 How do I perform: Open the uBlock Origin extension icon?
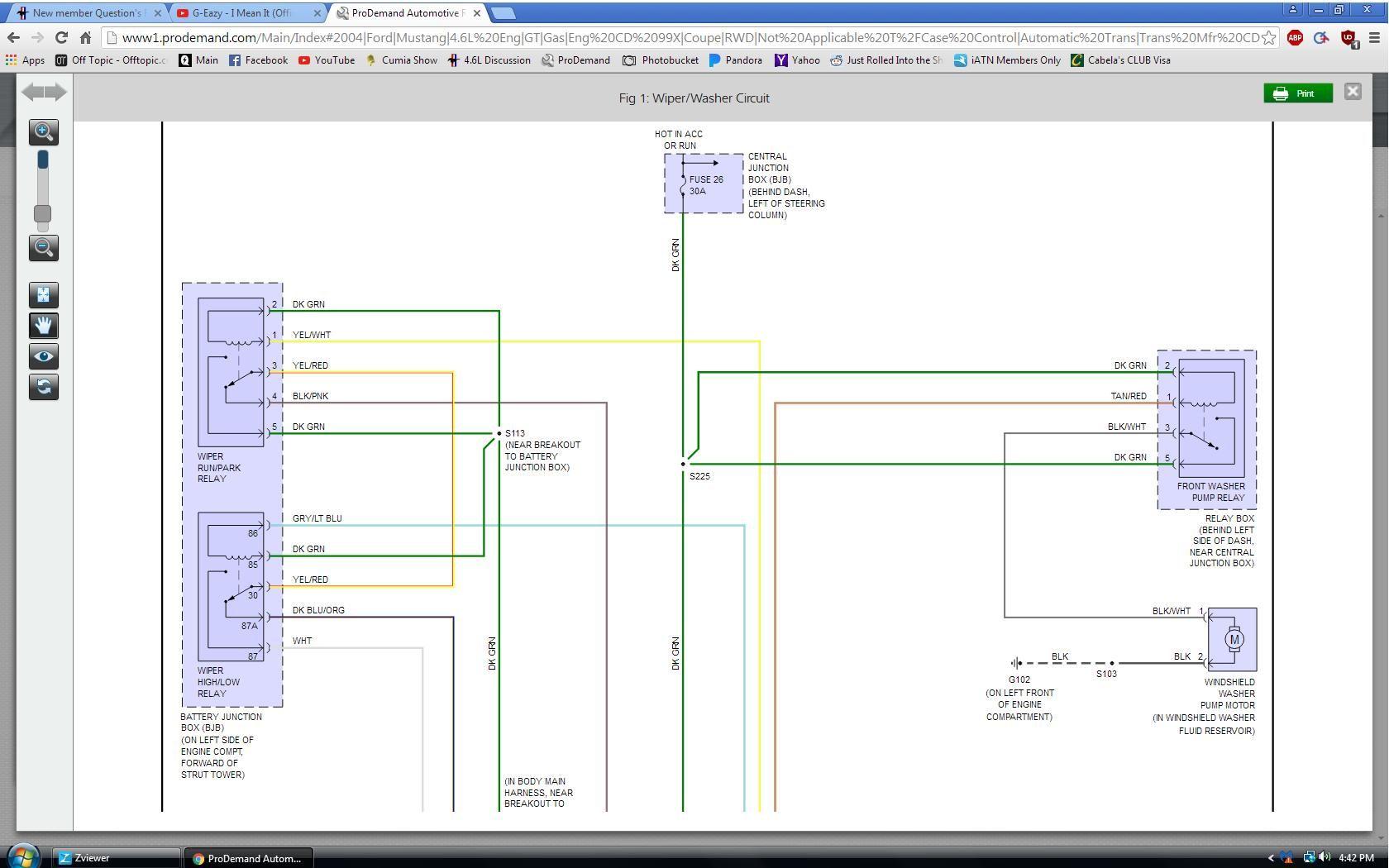point(1348,38)
